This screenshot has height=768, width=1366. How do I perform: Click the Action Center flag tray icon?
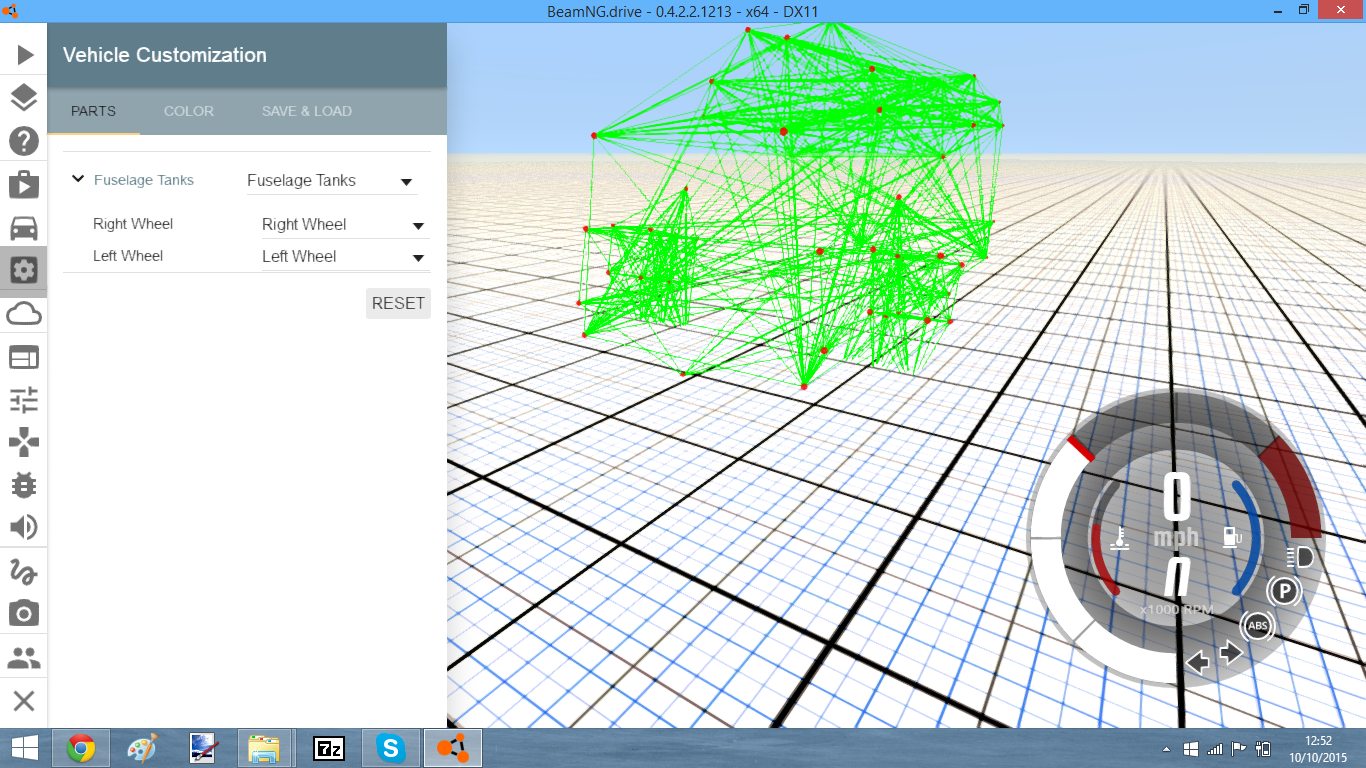pos(1239,749)
